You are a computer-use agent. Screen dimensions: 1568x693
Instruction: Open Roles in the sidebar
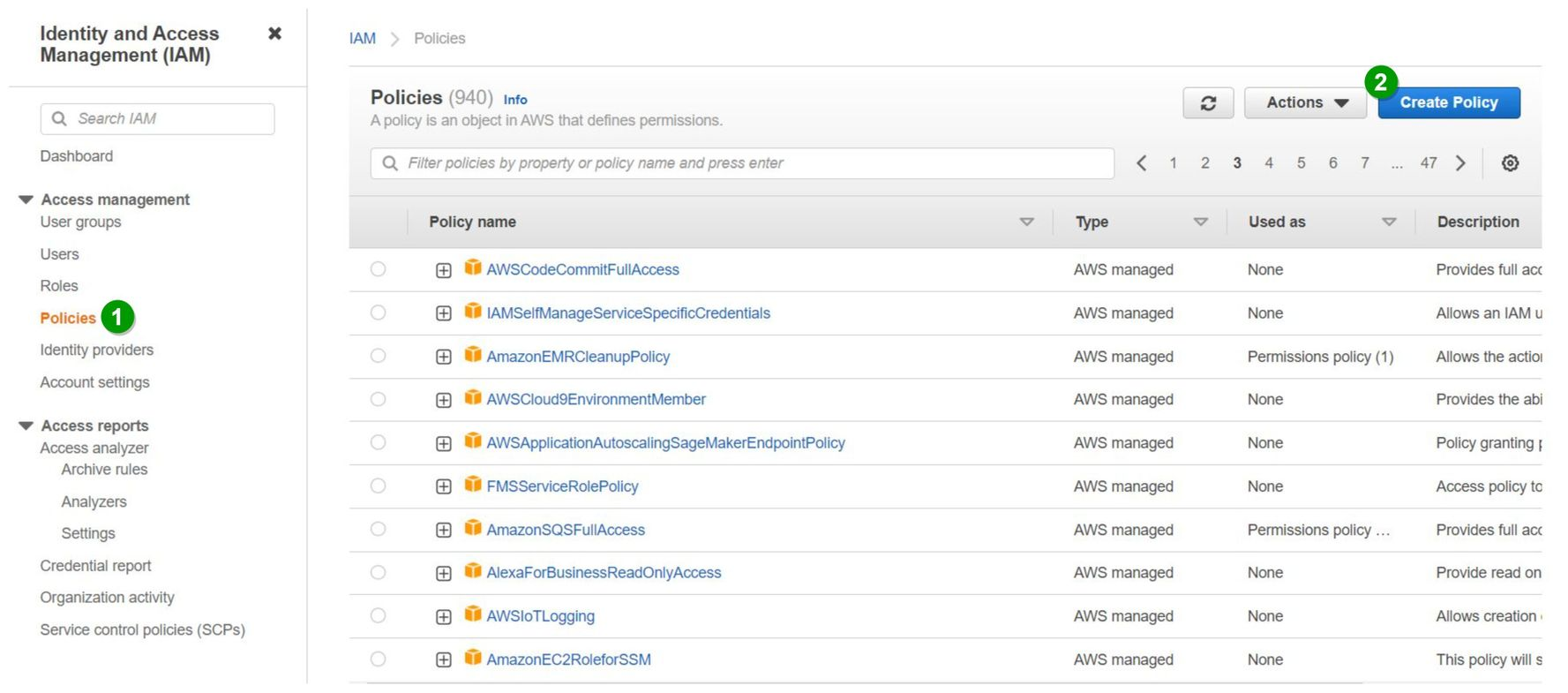click(59, 286)
